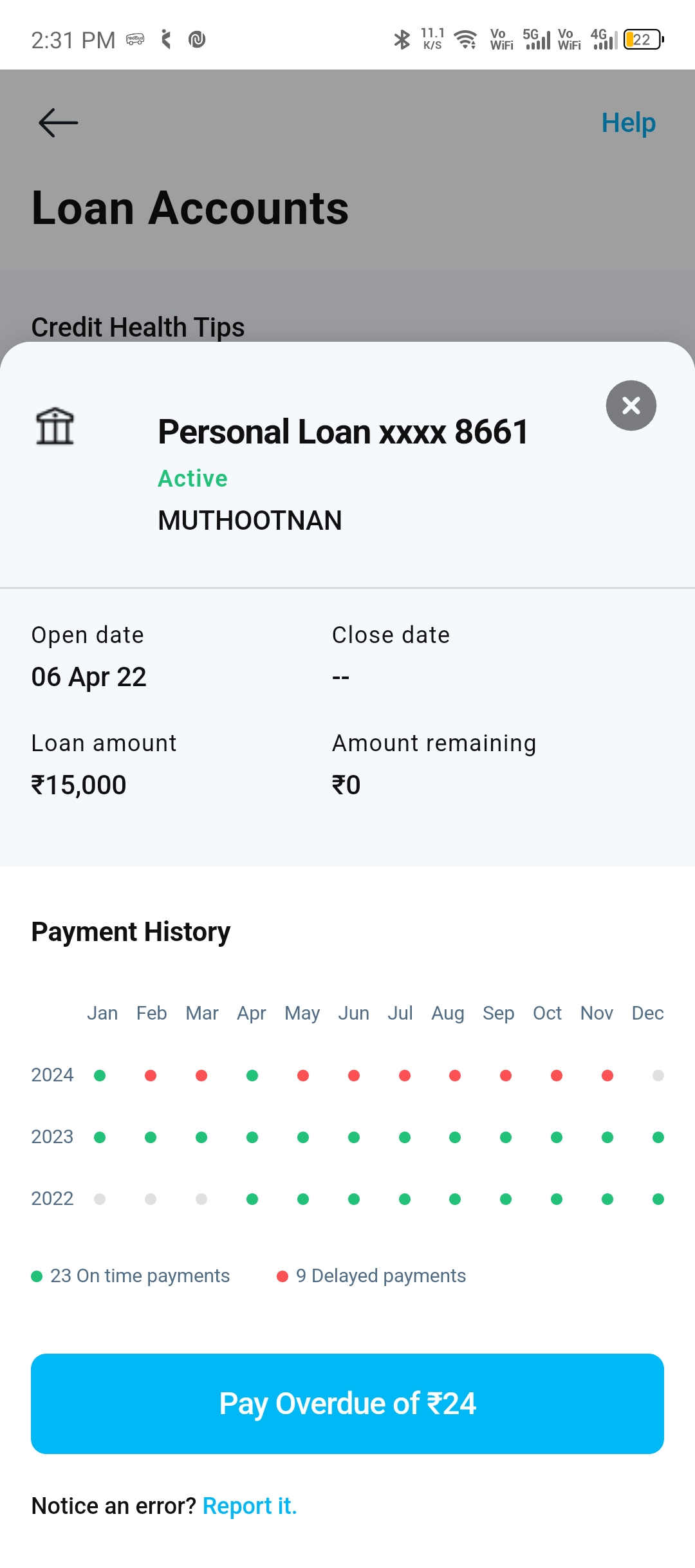Tap the 5G signal strength icon
This screenshot has height=1568, width=695.
point(536,40)
